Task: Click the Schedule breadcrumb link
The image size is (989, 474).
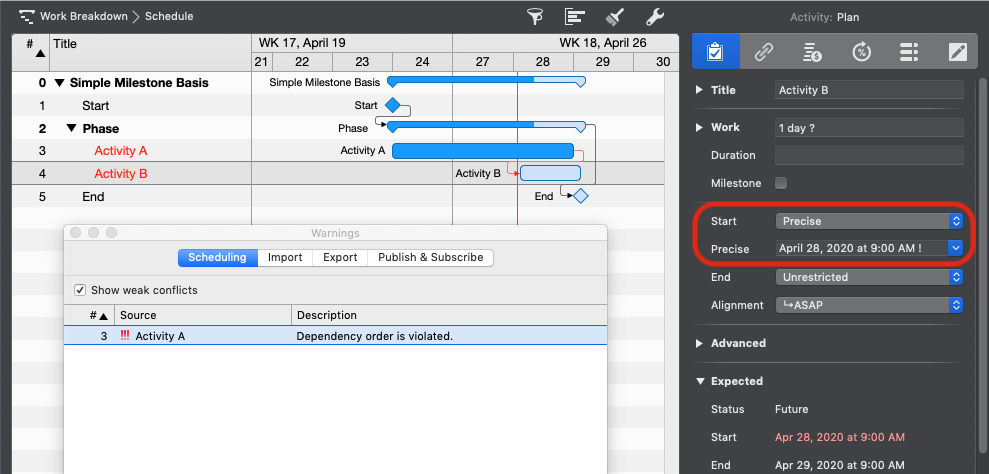Action: pyautogui.click(x=169, y=16)
